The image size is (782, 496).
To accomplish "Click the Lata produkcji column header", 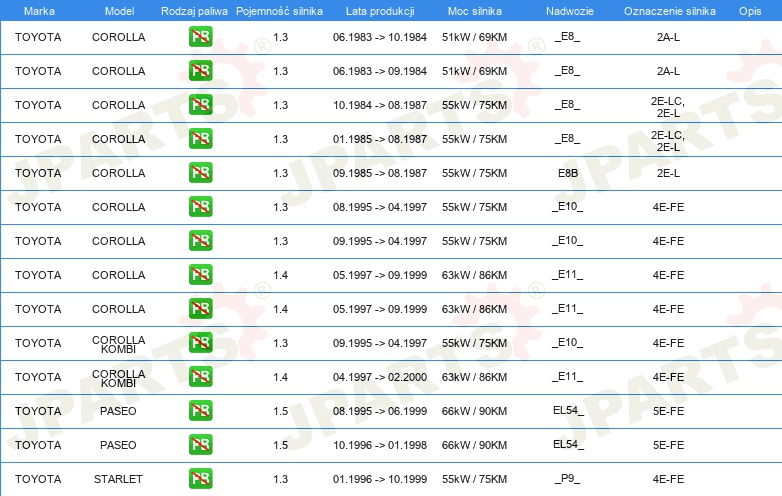I will pyautogui.click(x=379, y=10).
